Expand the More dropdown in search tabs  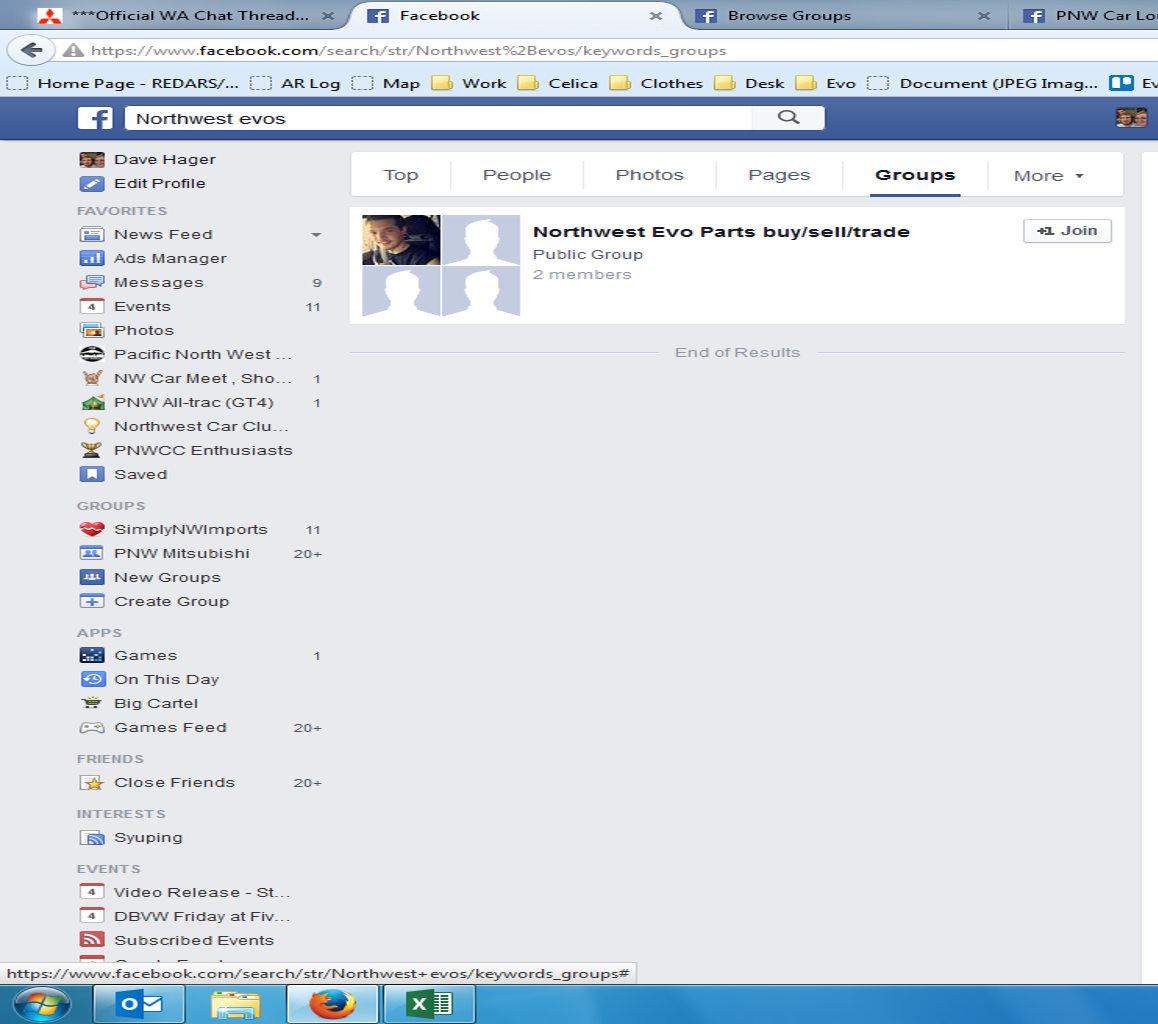tap(1048, 176)
